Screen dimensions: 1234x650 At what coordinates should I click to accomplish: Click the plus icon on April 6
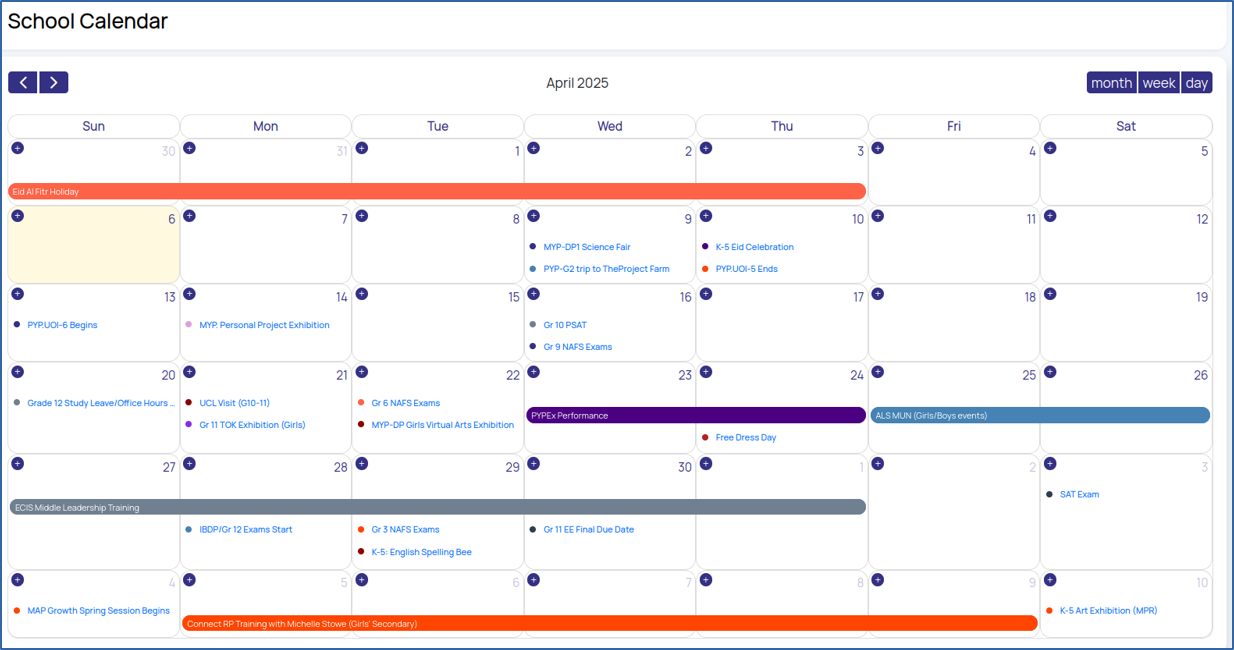tap(17, 216)
